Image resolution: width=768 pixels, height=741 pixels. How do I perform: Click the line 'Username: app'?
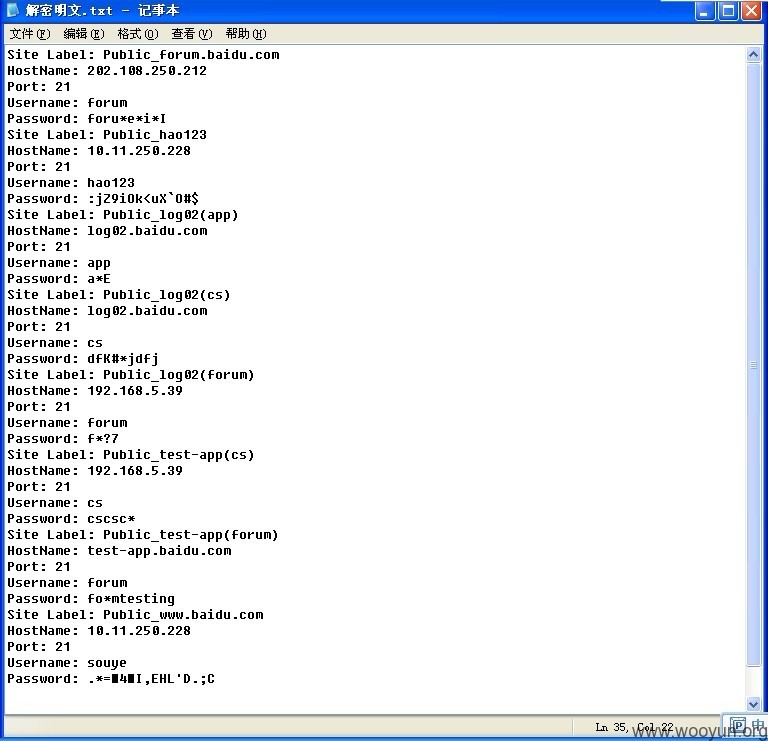coord(59,263)
